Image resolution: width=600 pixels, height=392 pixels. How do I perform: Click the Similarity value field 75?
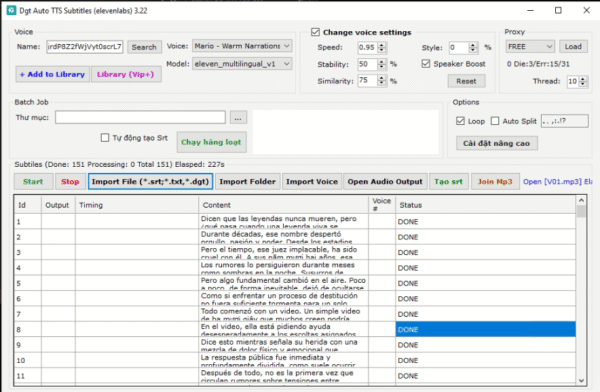(x=368, y=80)
